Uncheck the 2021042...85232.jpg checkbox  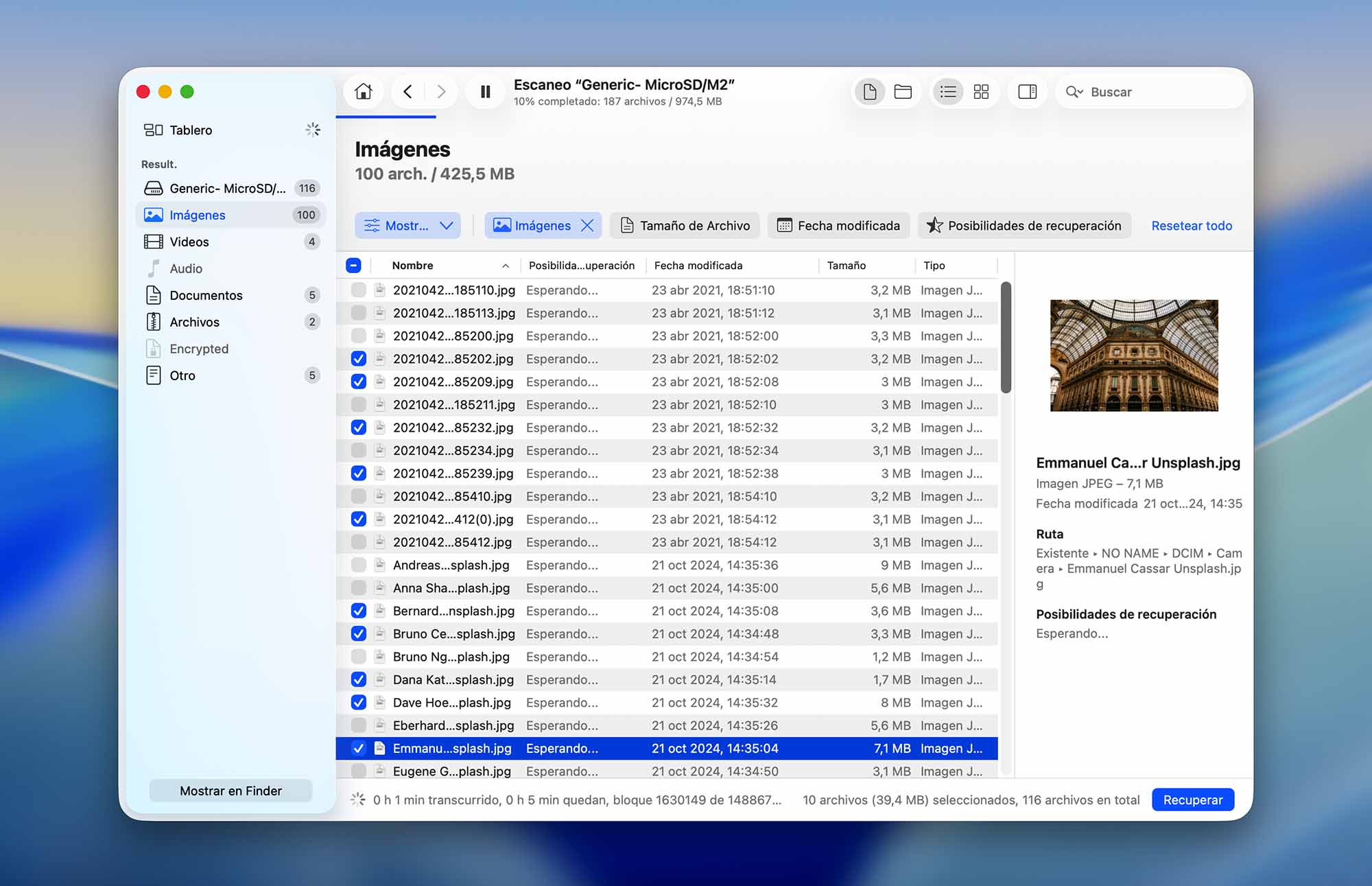pyautogui.click(x=358, y=428)
